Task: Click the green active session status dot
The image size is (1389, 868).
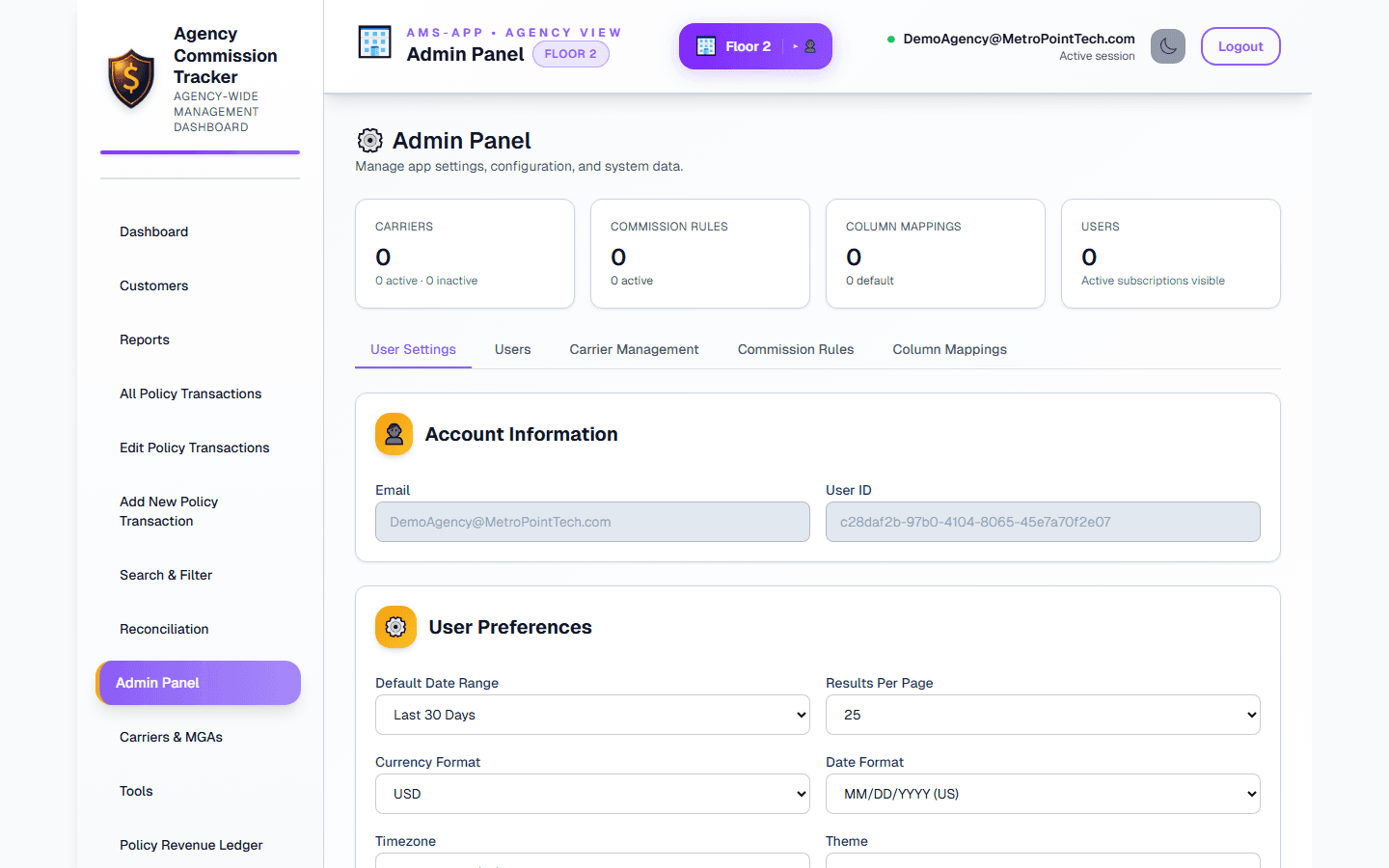Action: (x=892, y=39)
